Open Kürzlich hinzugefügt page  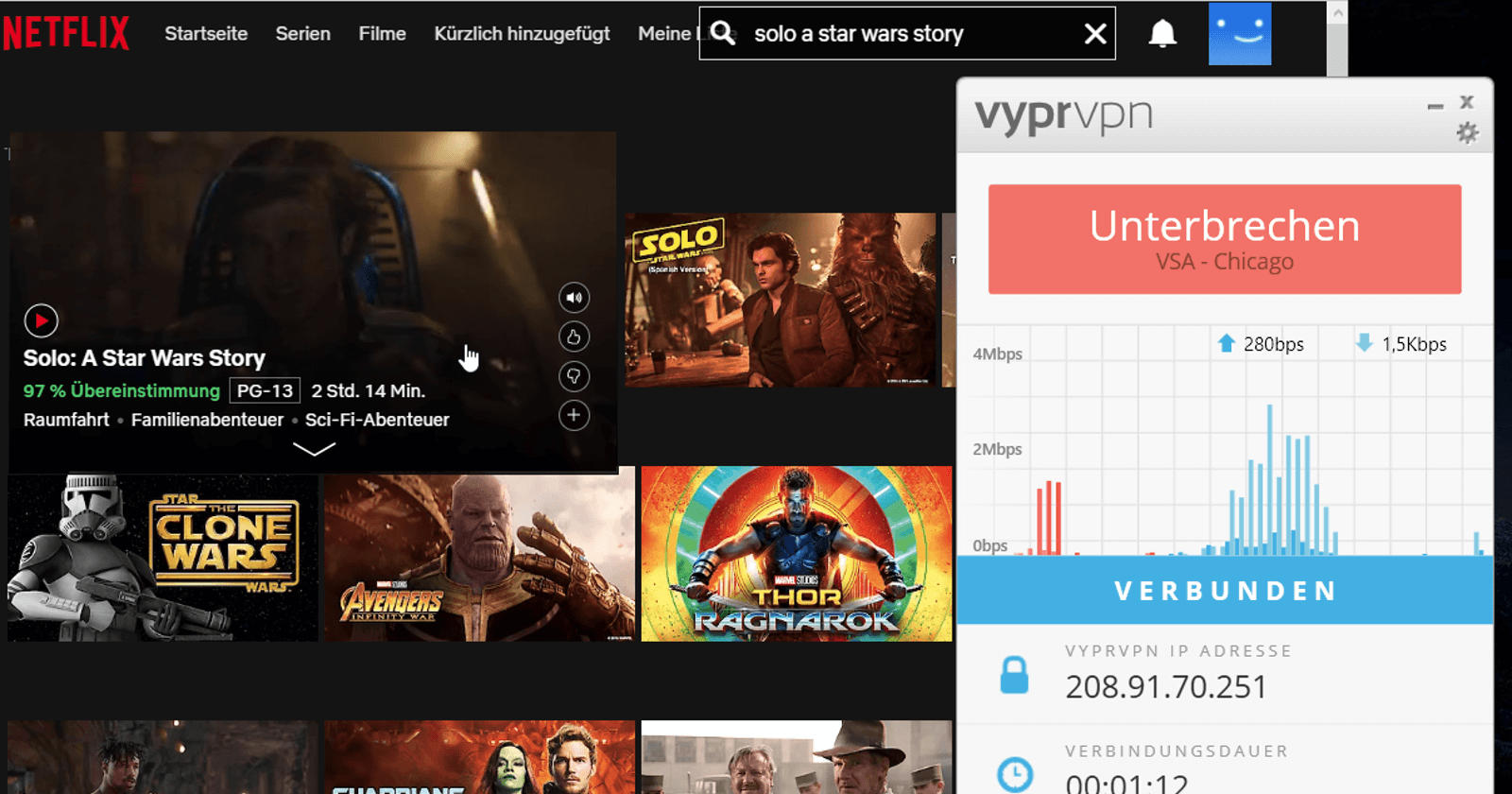(522, 34)
